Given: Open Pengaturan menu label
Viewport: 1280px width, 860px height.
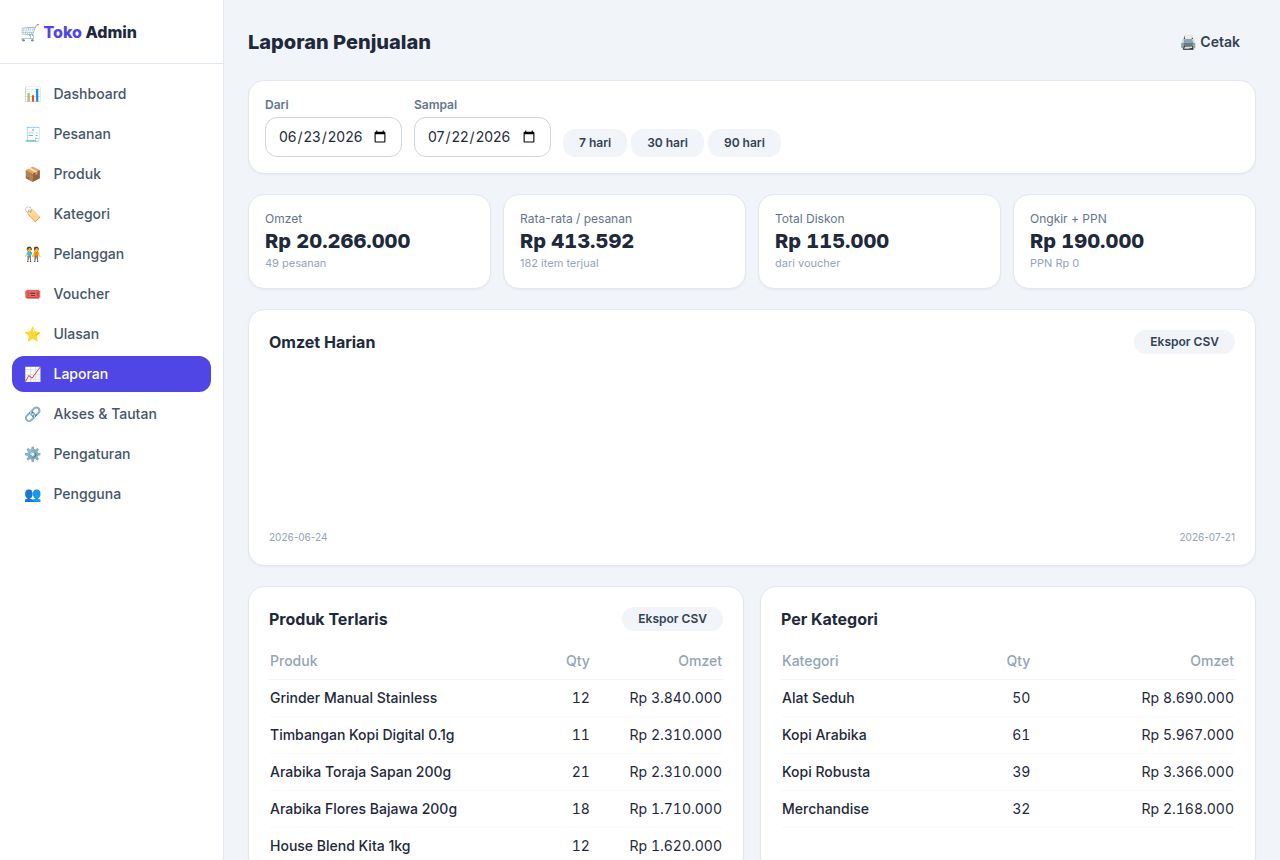Looking at the screenshot, I should tap(92, 454).
